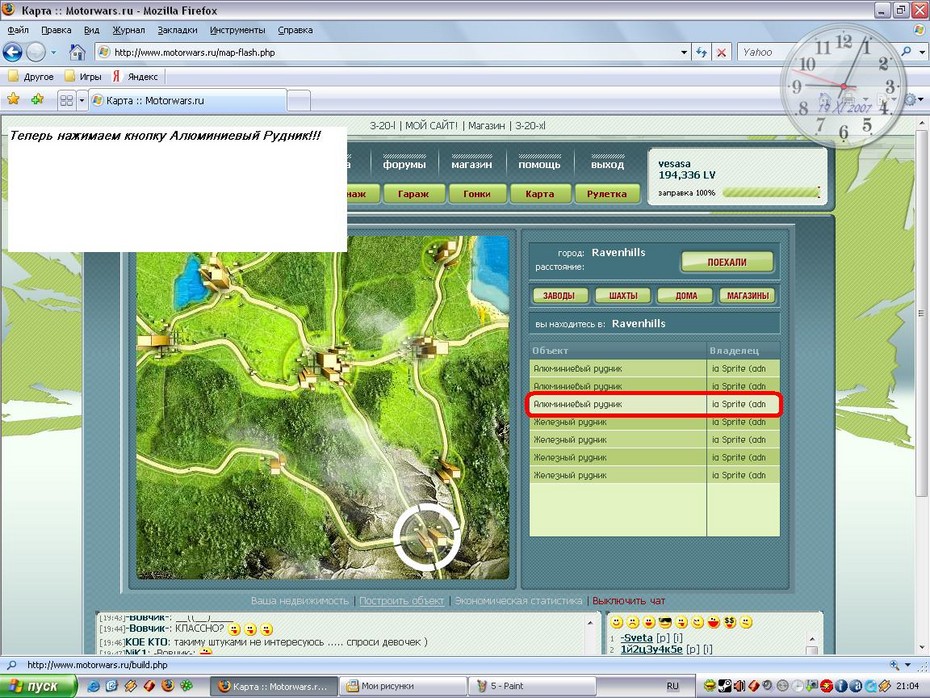Click the yellow star bookmarks icon
The image size is (930, 698).
tap(13, 100)
